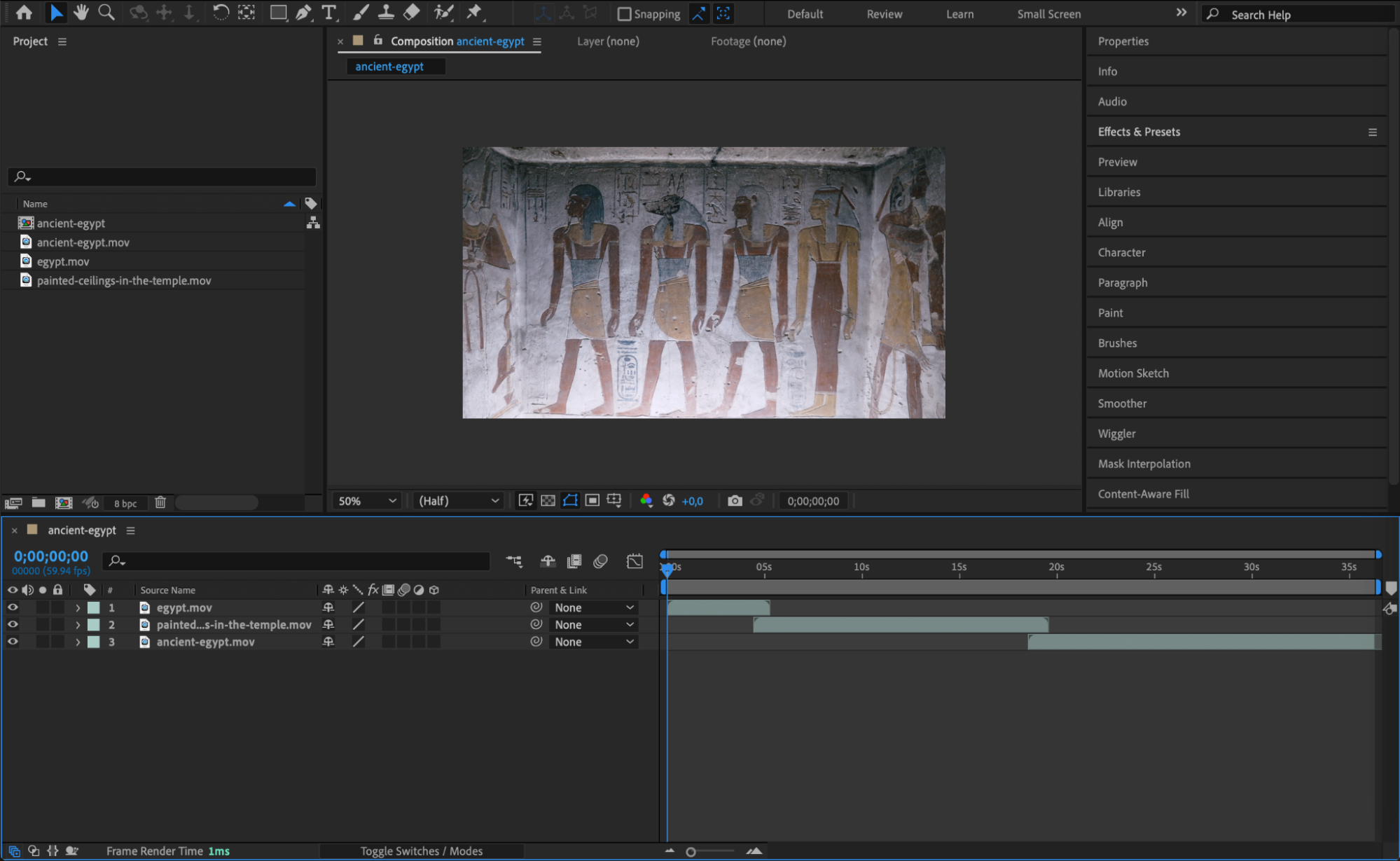Hide the egypt.mov layer
The height and width of the screenshot is (861, 1400).
(13, 607)
